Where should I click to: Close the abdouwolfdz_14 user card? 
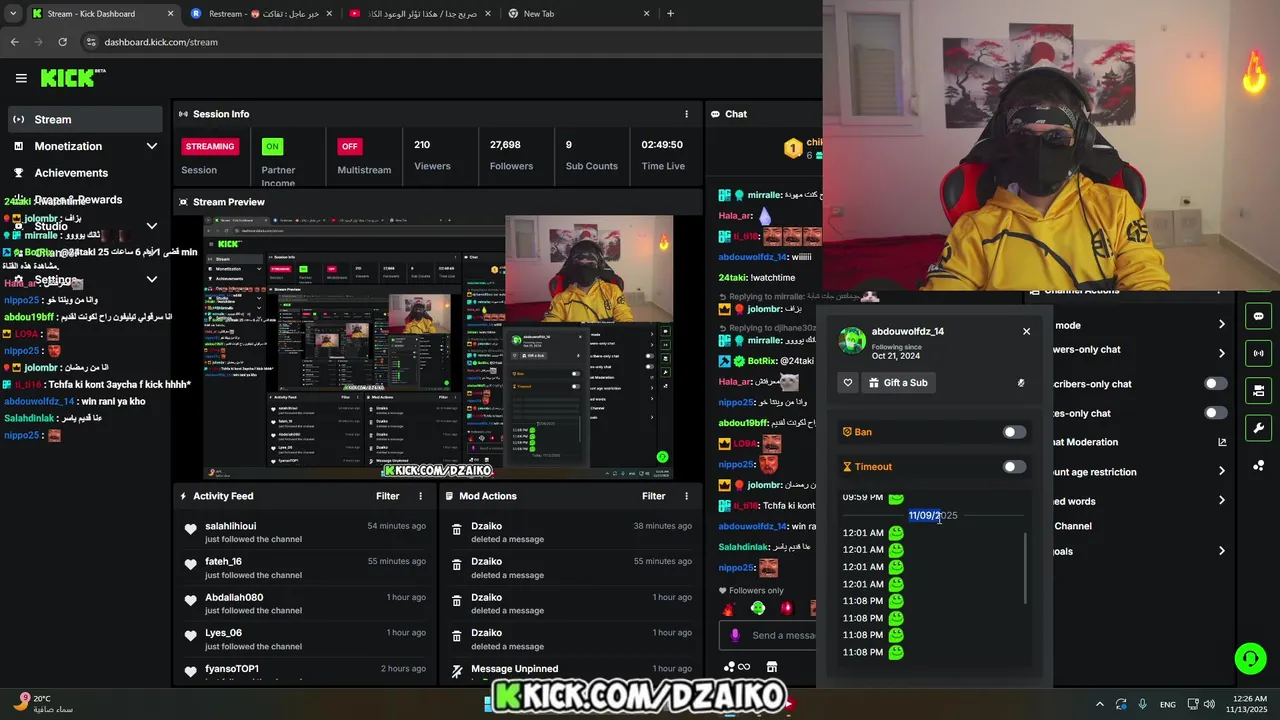(x=1026, y=331)
